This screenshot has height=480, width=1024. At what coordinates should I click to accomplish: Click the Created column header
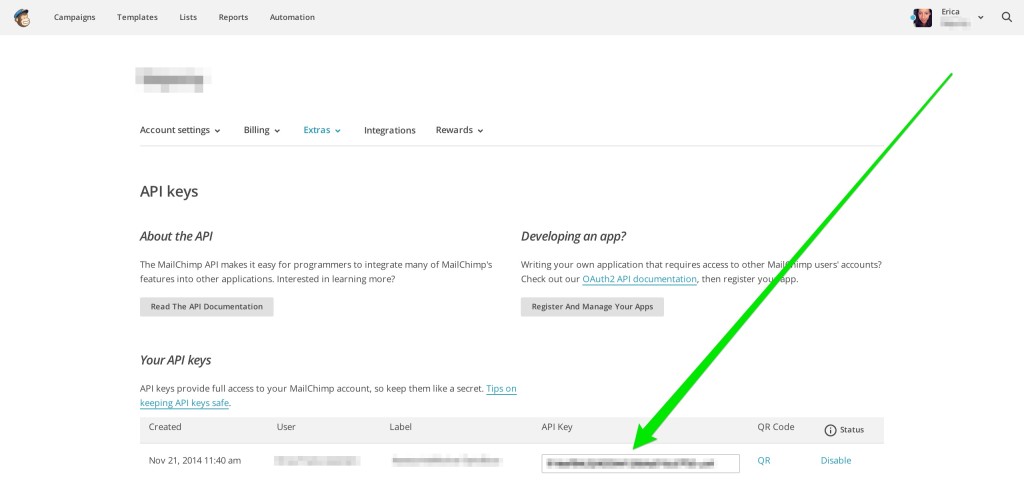tap(165, 427)
